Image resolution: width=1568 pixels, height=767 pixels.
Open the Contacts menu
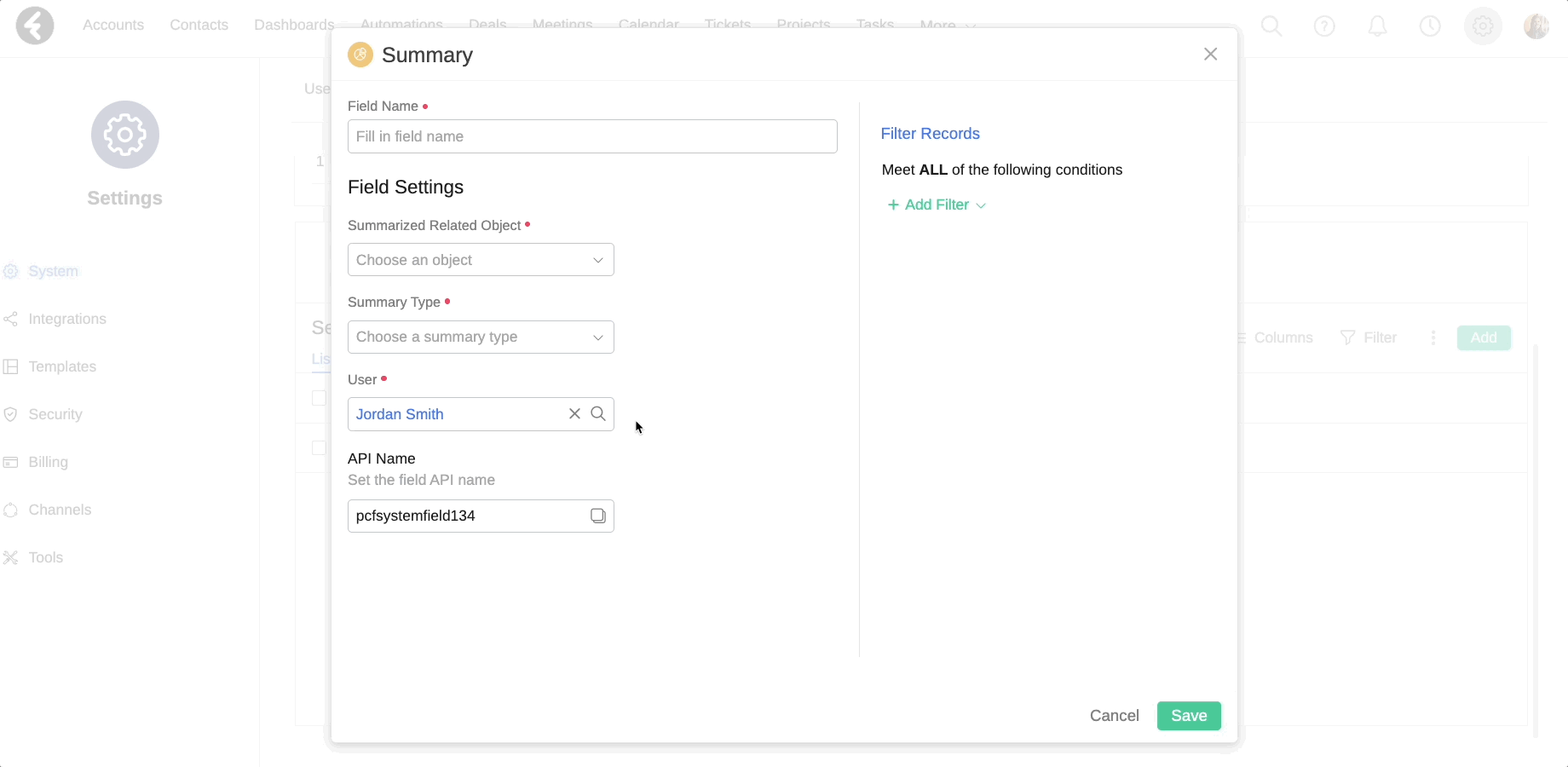pyautogui.click(x=199, y=25)
